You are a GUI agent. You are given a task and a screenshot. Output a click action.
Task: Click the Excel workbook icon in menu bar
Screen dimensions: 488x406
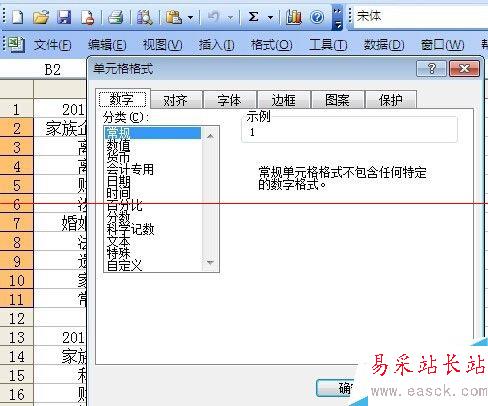16,44
